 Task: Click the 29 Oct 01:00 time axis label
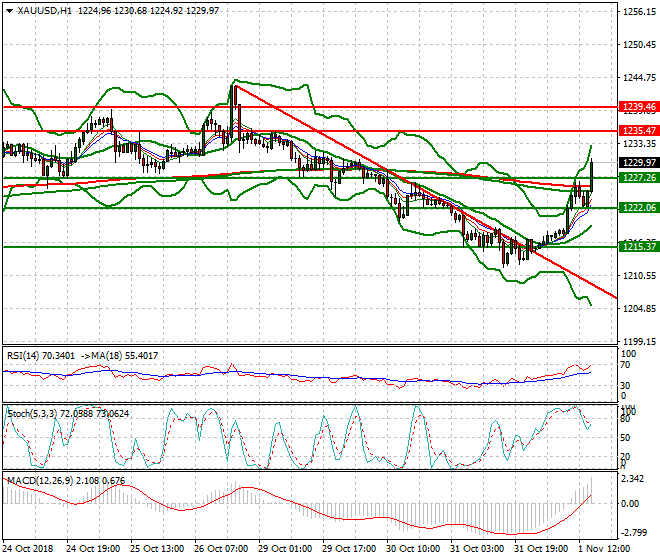[x=285, y=549]
